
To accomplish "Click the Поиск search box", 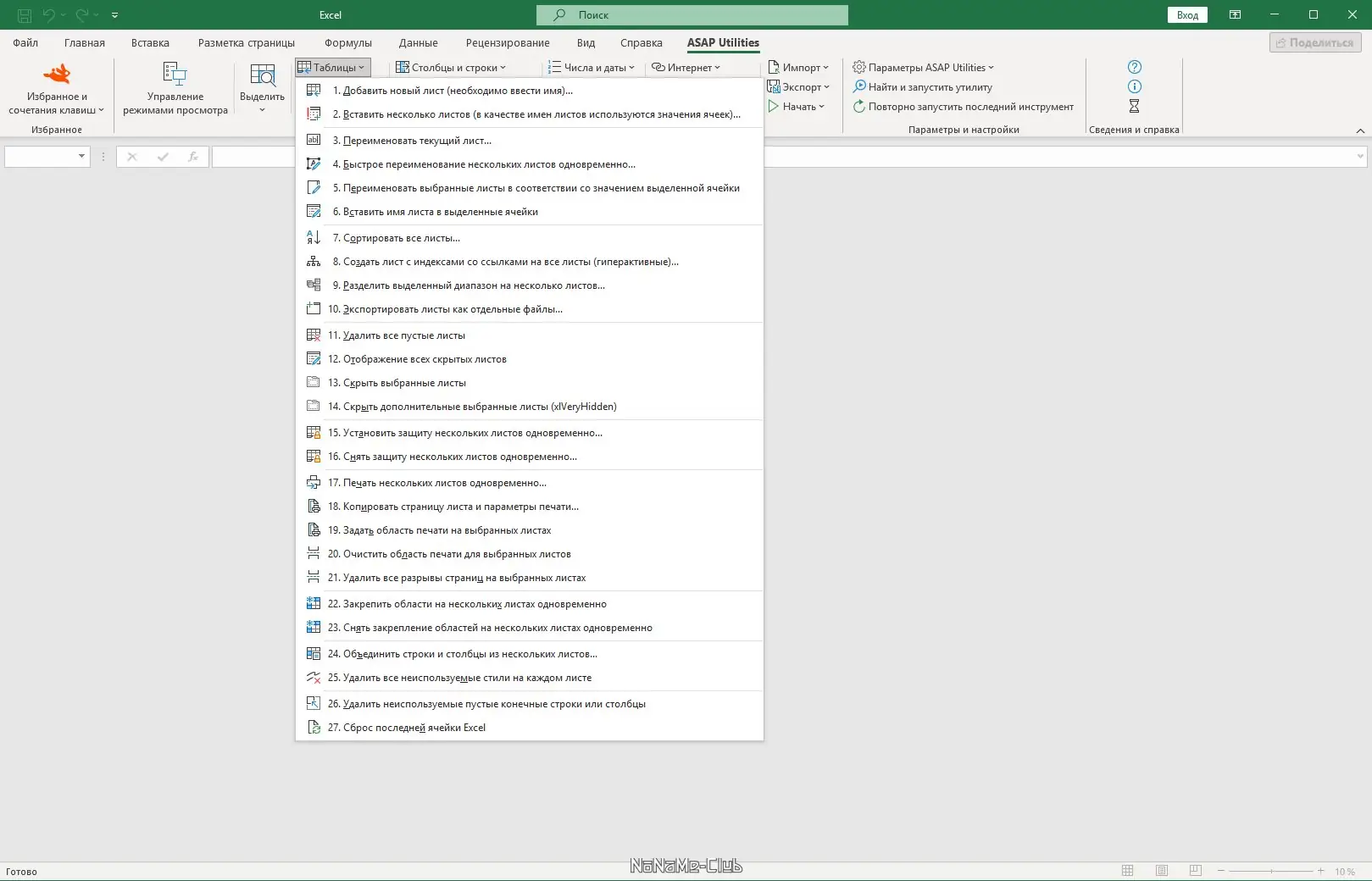I will point(692,15).
